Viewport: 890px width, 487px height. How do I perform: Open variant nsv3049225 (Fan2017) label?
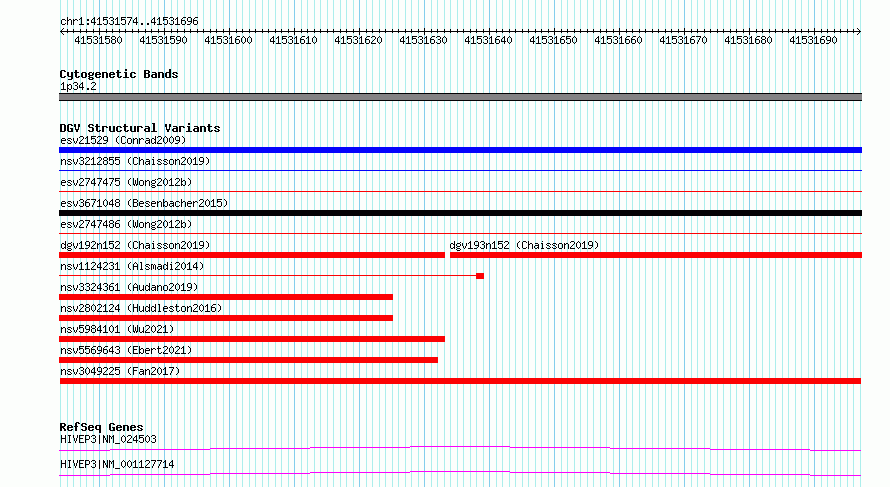[120, 371]
